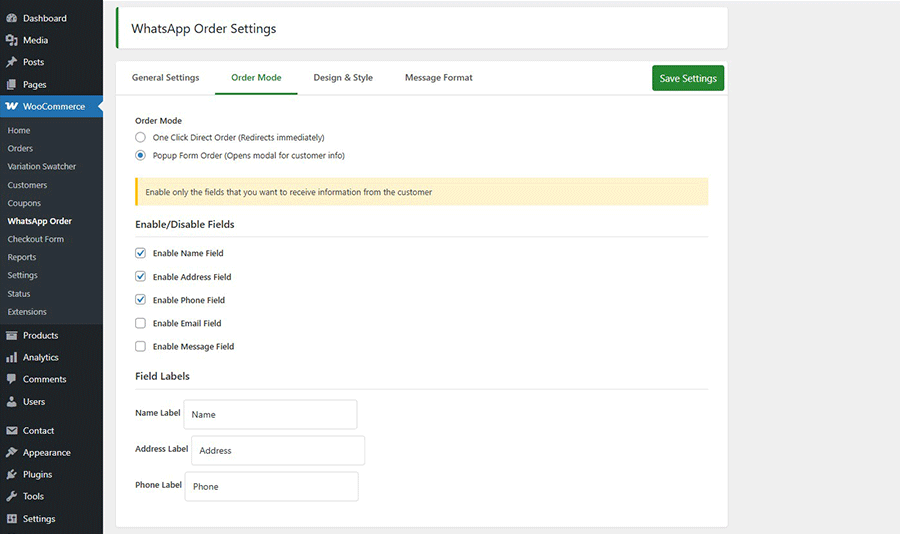Click the Pages icon in the sidebar
The image size is (900, 534).
coord(11,84)
